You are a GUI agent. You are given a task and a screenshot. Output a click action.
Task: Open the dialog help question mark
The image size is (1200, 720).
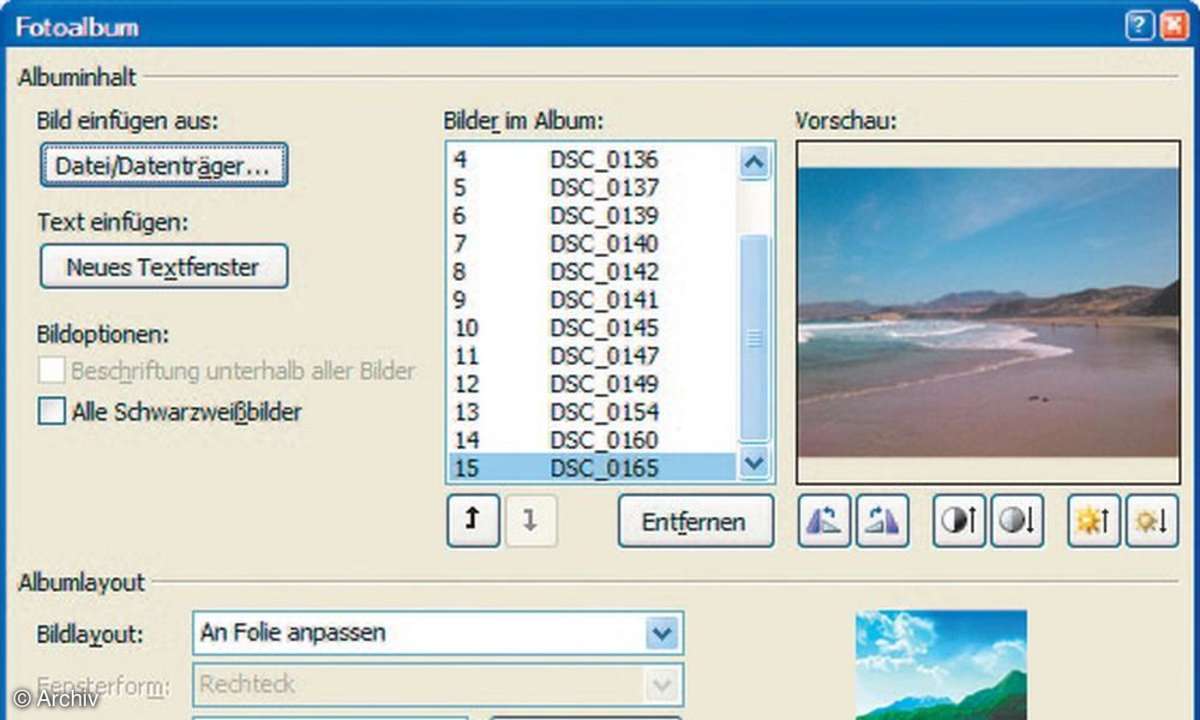(x=1139, y=26)
